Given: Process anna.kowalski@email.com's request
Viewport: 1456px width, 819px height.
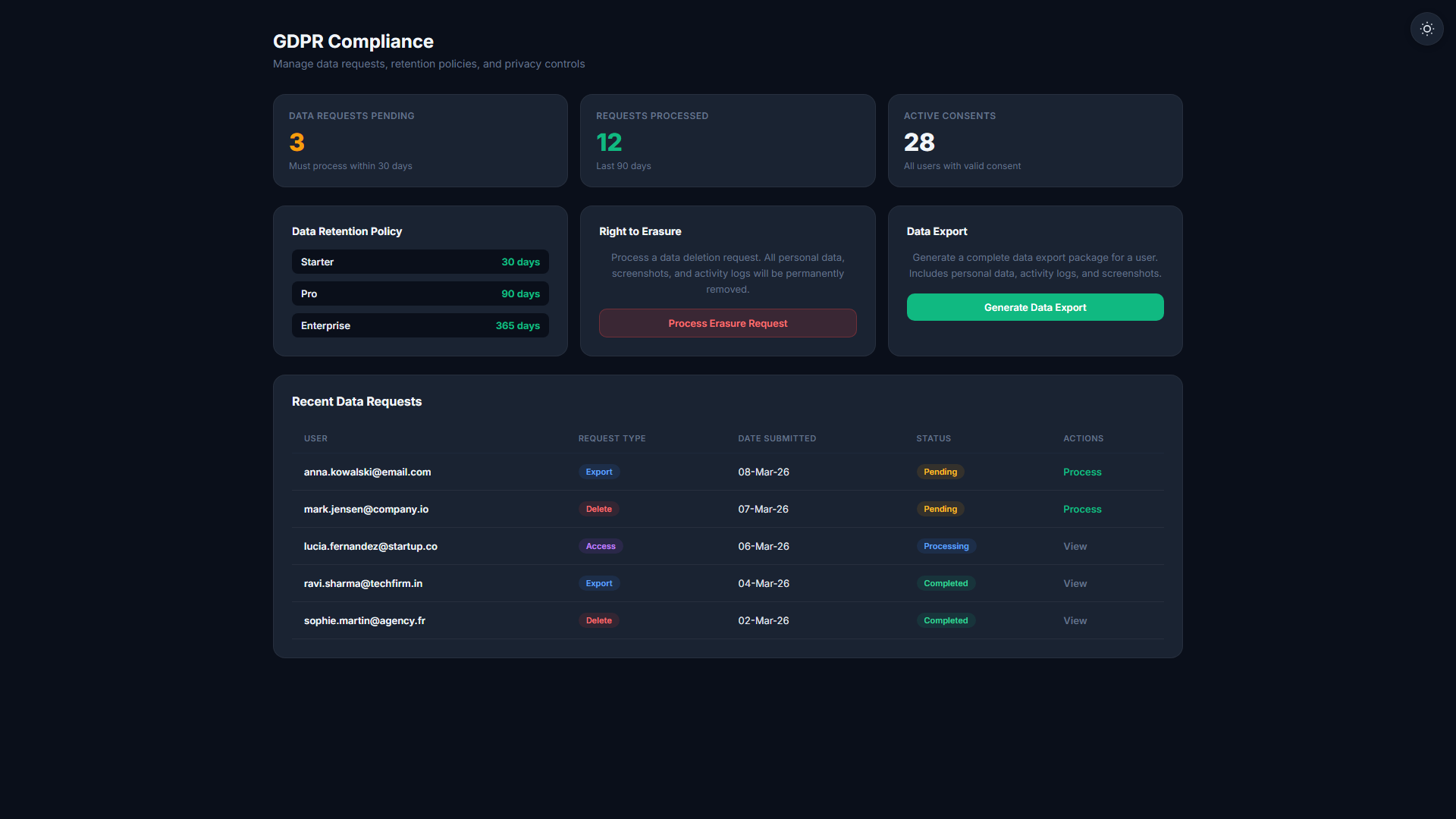Looking at the screenshot, I should click(1082, 472).
